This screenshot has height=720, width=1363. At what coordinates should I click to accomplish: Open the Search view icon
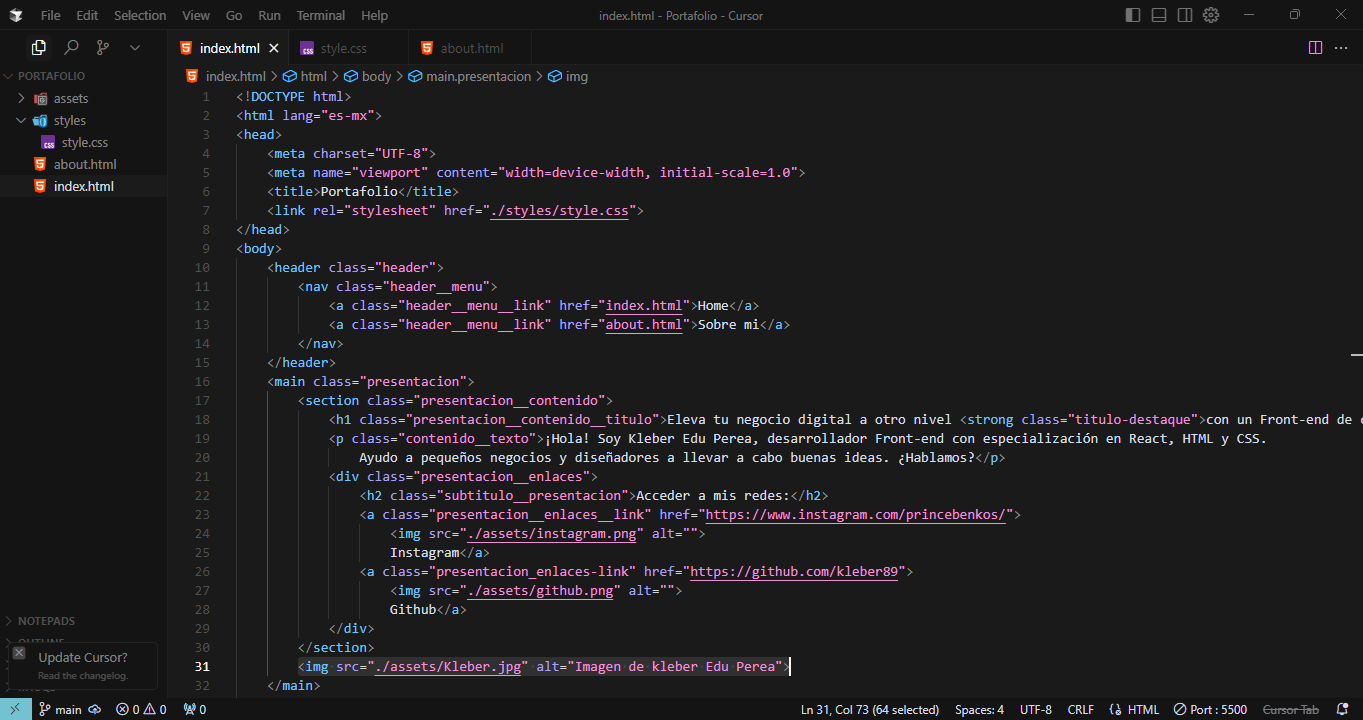[x=71, y=47]
